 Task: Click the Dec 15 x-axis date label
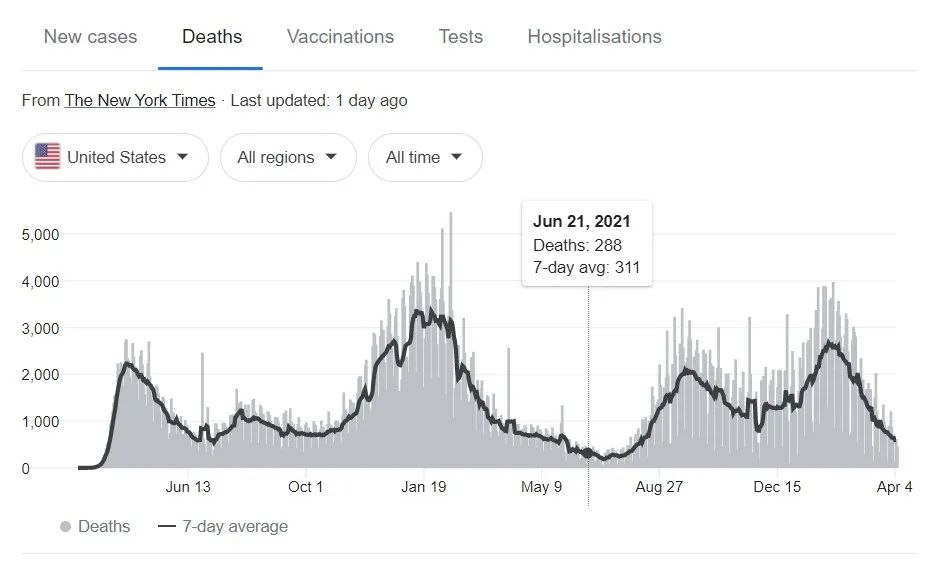pyautogui.click(x=777, y=487)
